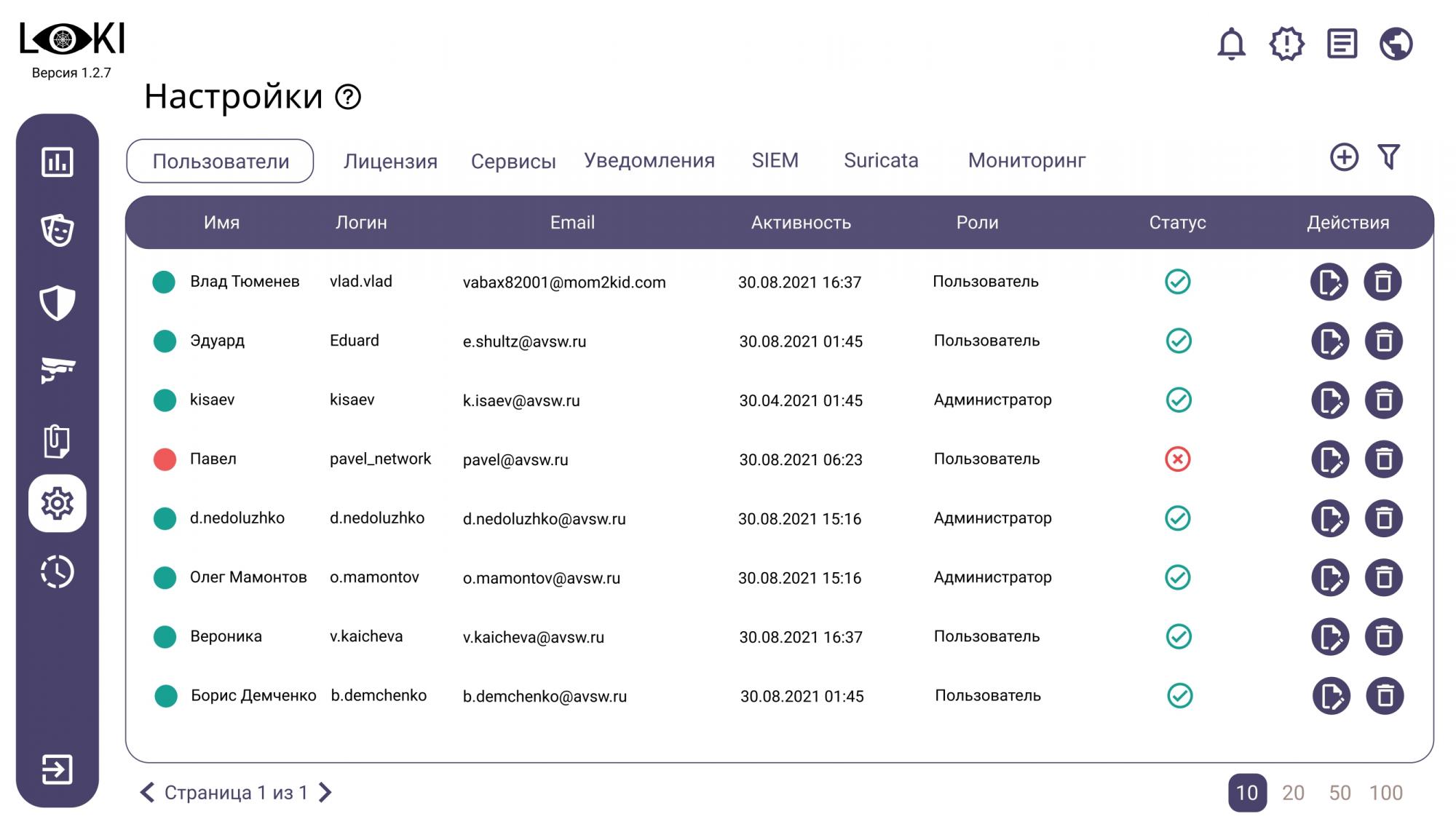Set page size to 50

pyautogui.click(x=1339, y=793)
